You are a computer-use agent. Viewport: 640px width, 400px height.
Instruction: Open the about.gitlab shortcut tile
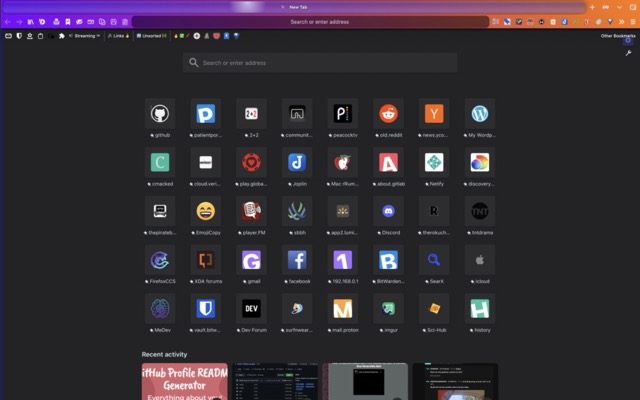[388, 162]
